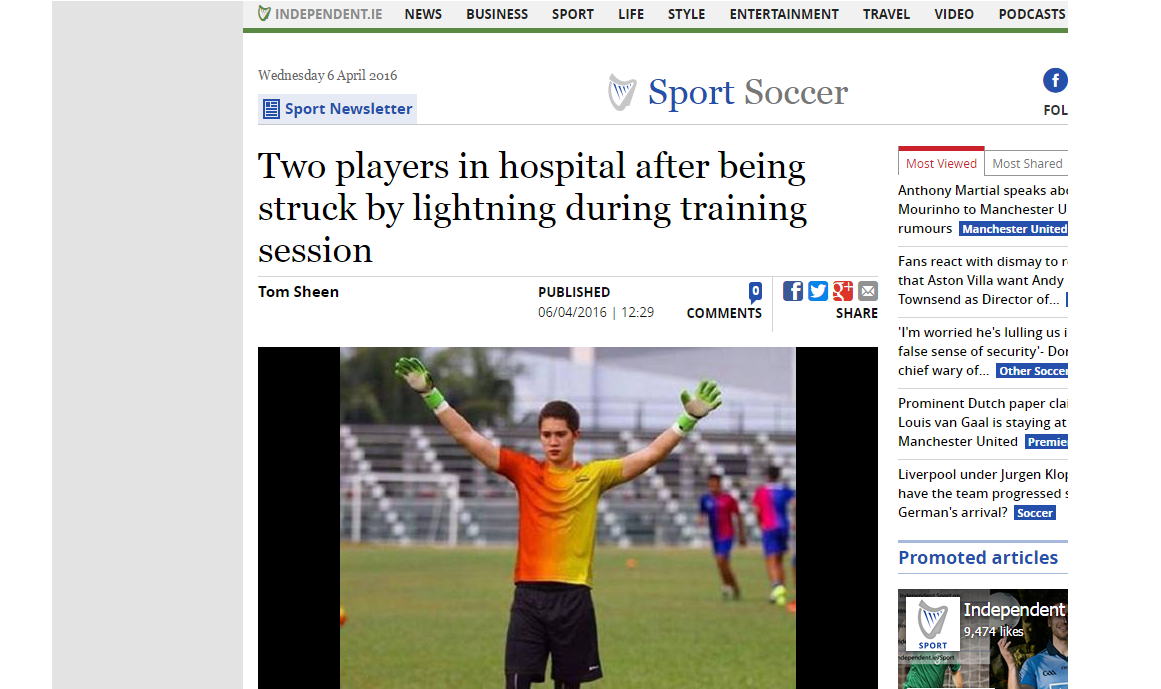
Task: Share the article on Google Plus
Action: pyautogui.click(x=843, y=291)
